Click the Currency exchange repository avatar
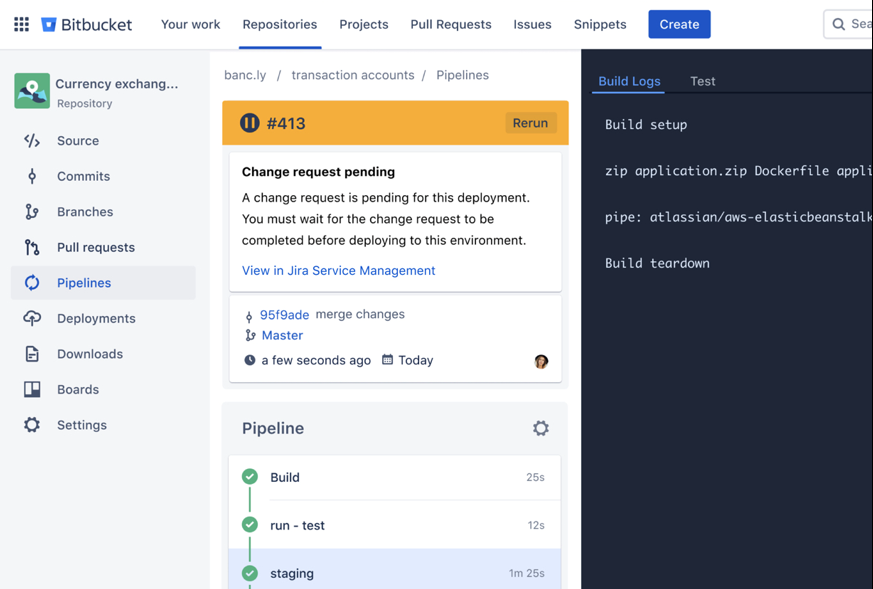 click(x=32, y=91)
